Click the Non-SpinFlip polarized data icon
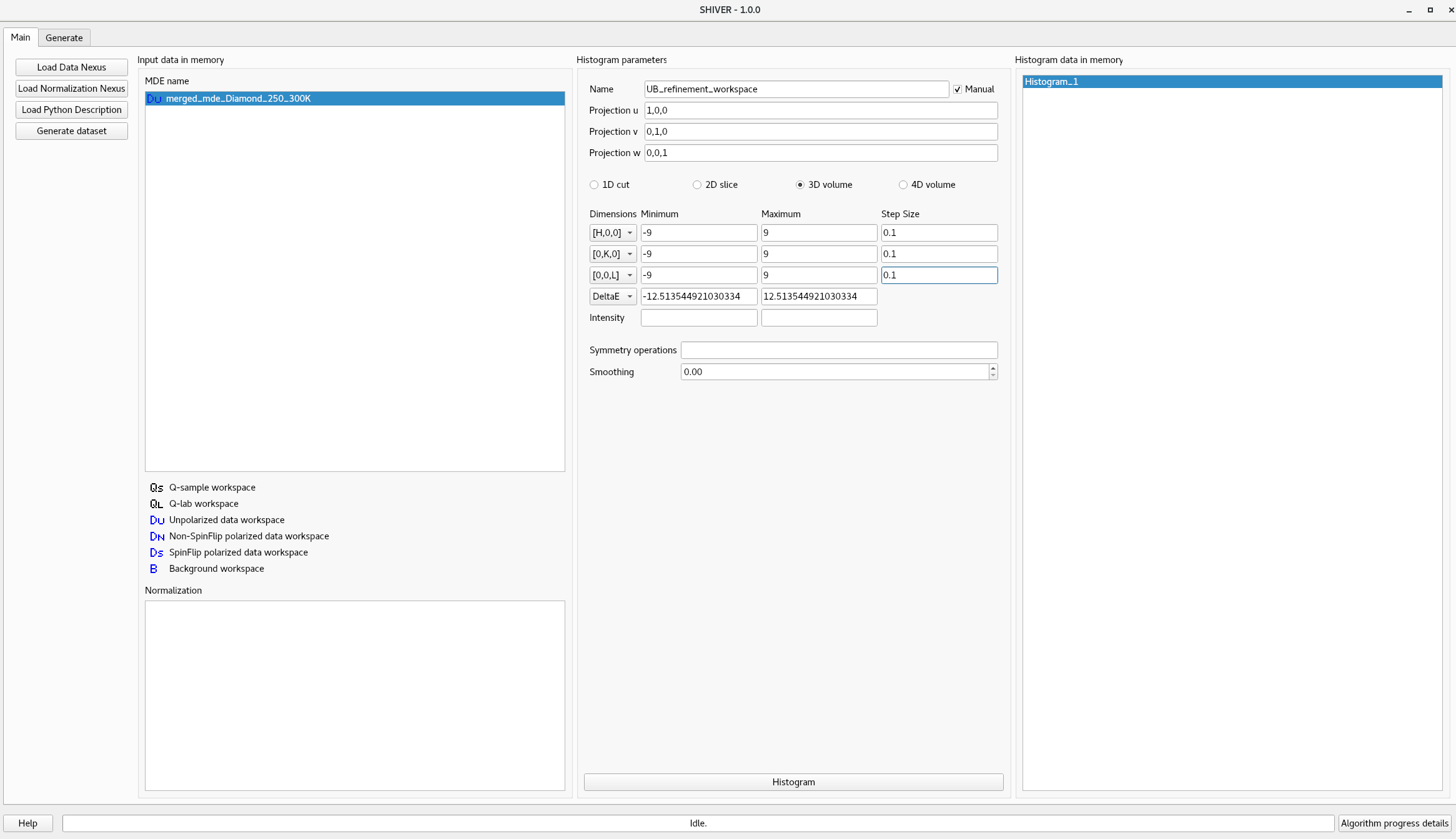 (156, 536)
